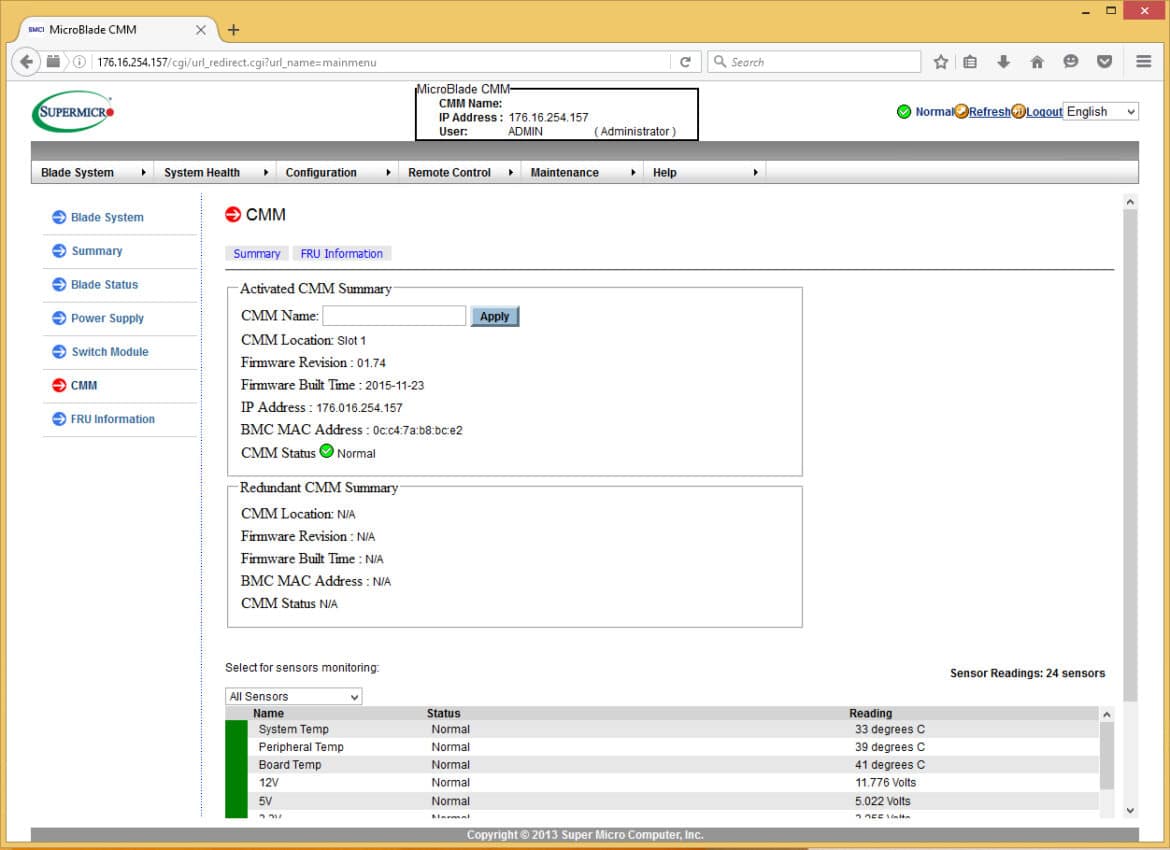Open FRU Information link in sidebar
The image size is (1170, 850).
tap(113, 419)
